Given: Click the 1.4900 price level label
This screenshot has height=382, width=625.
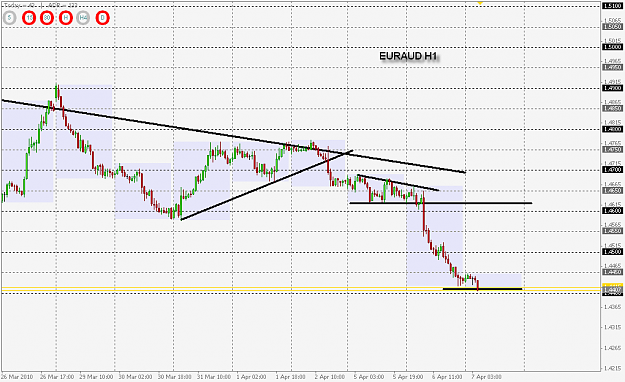Looking at the screenshot, I should point(612,88).
